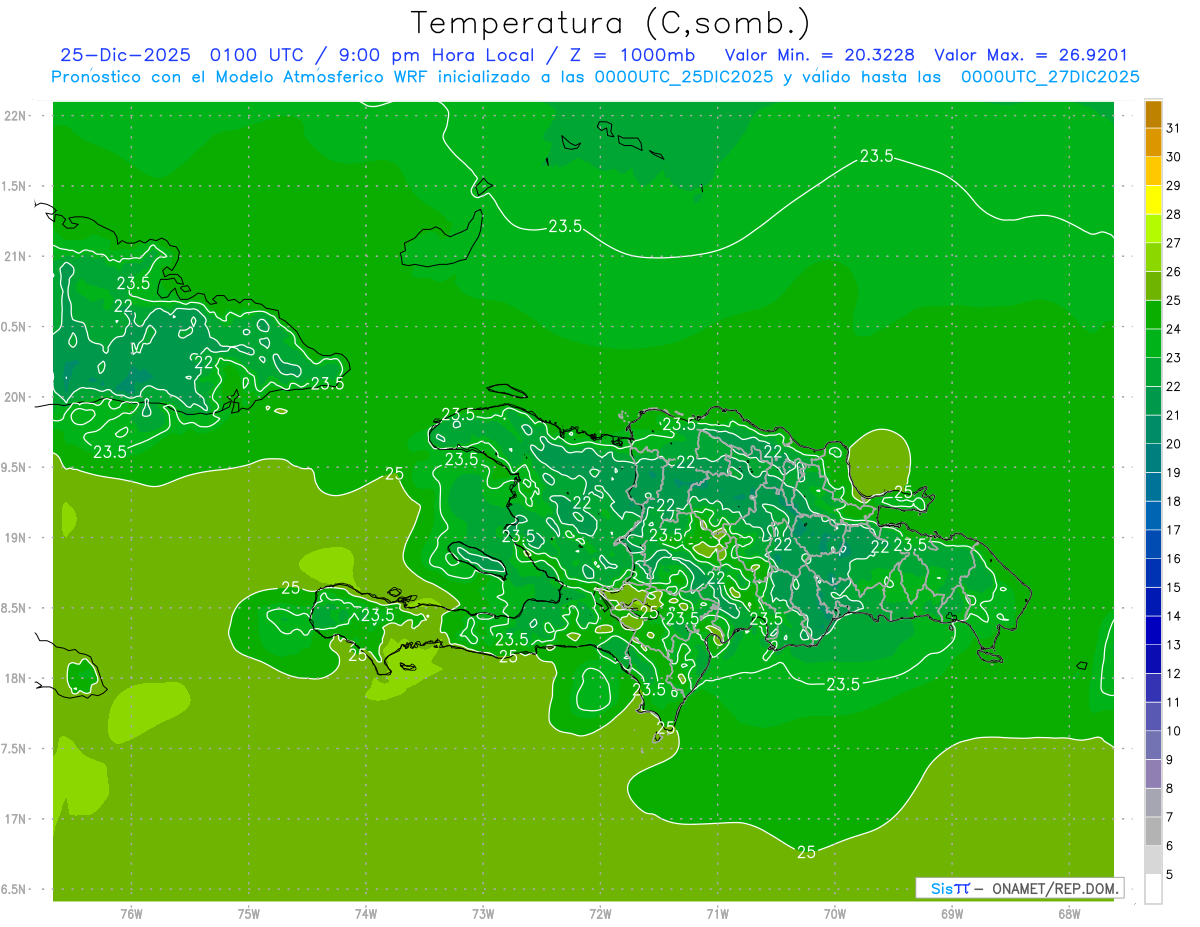Click the '76W' longitude axis label
This screenshot has width=1200, height=927.
[x=131, y=914]
